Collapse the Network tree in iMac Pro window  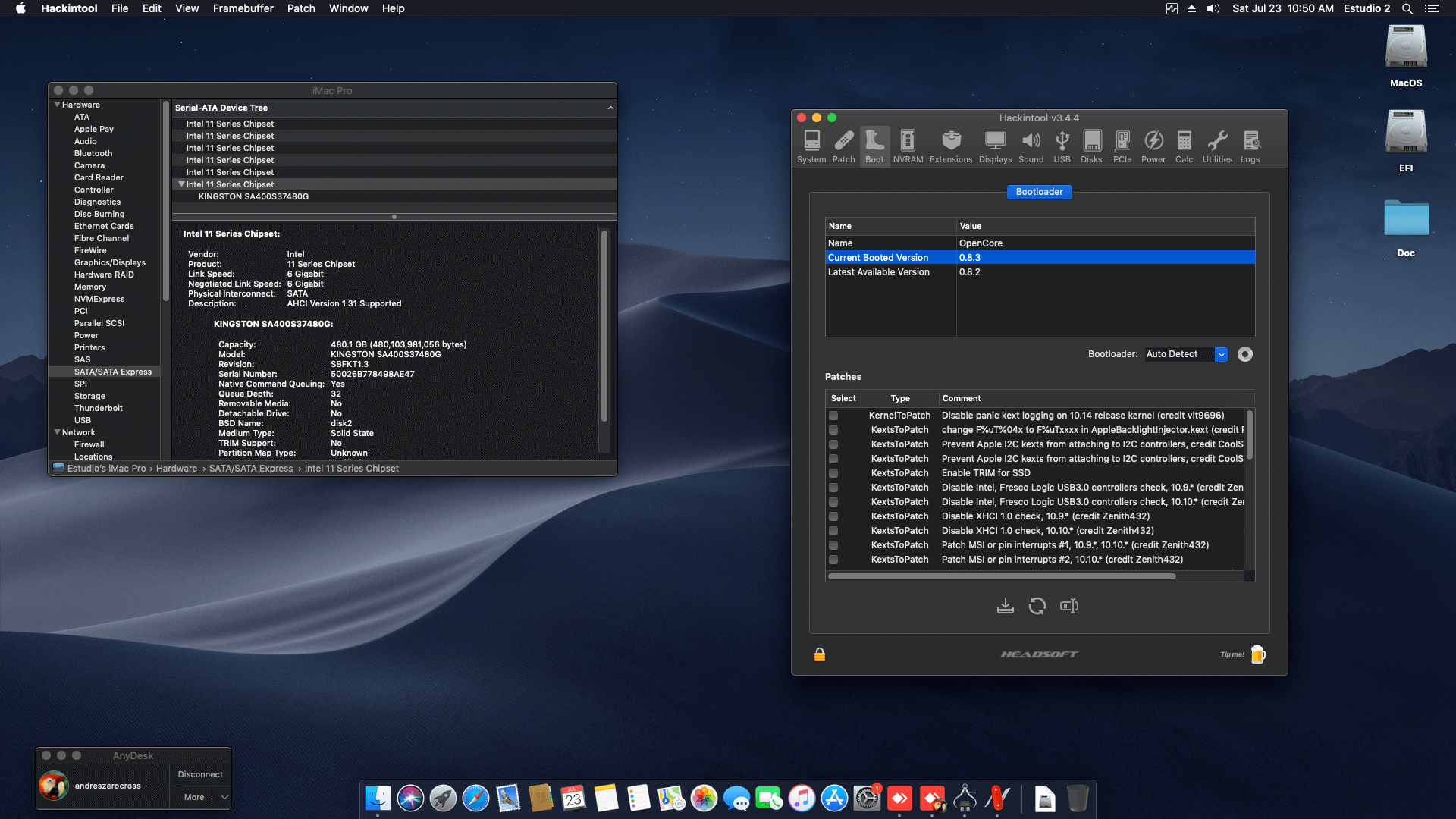tap(57, 432)
